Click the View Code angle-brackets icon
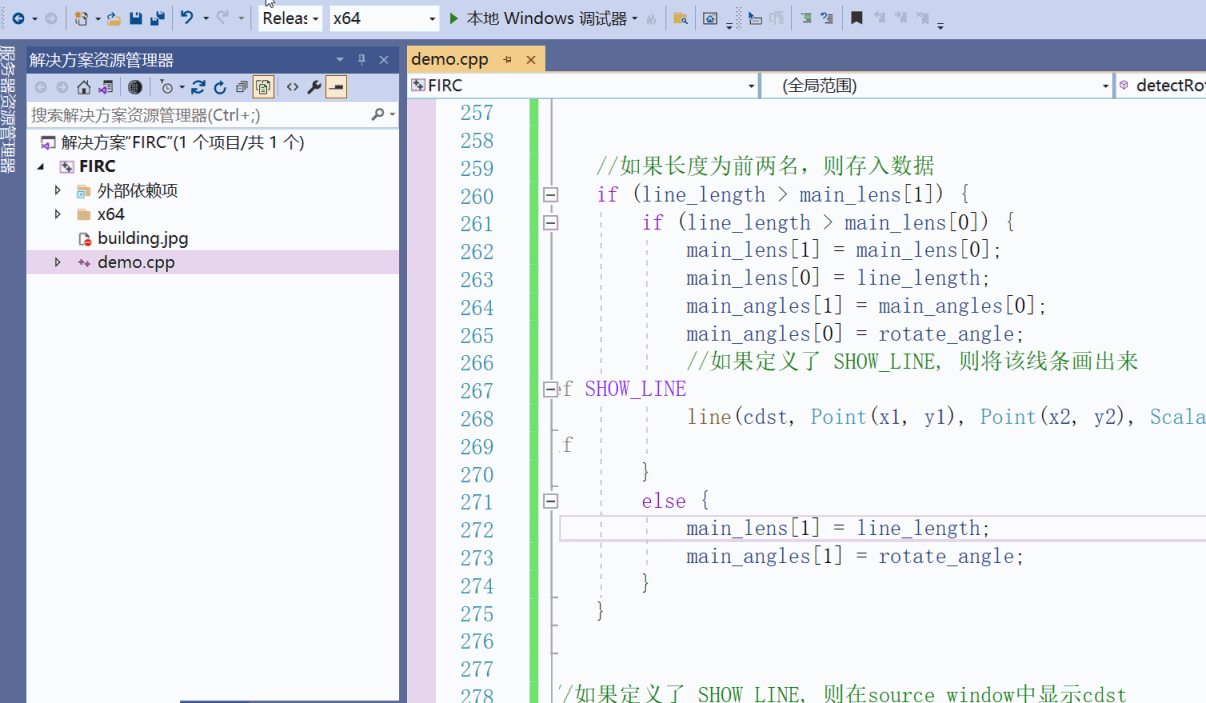Image resolution: width=1206 pixels, height=703 pixels. coord(292,87)
